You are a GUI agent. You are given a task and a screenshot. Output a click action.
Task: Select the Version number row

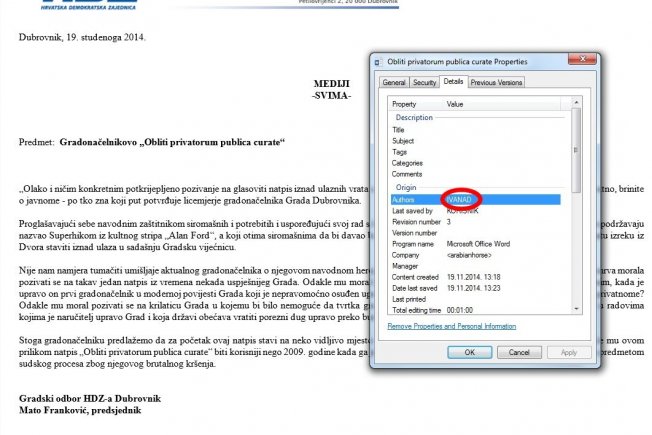coord(475,233)
